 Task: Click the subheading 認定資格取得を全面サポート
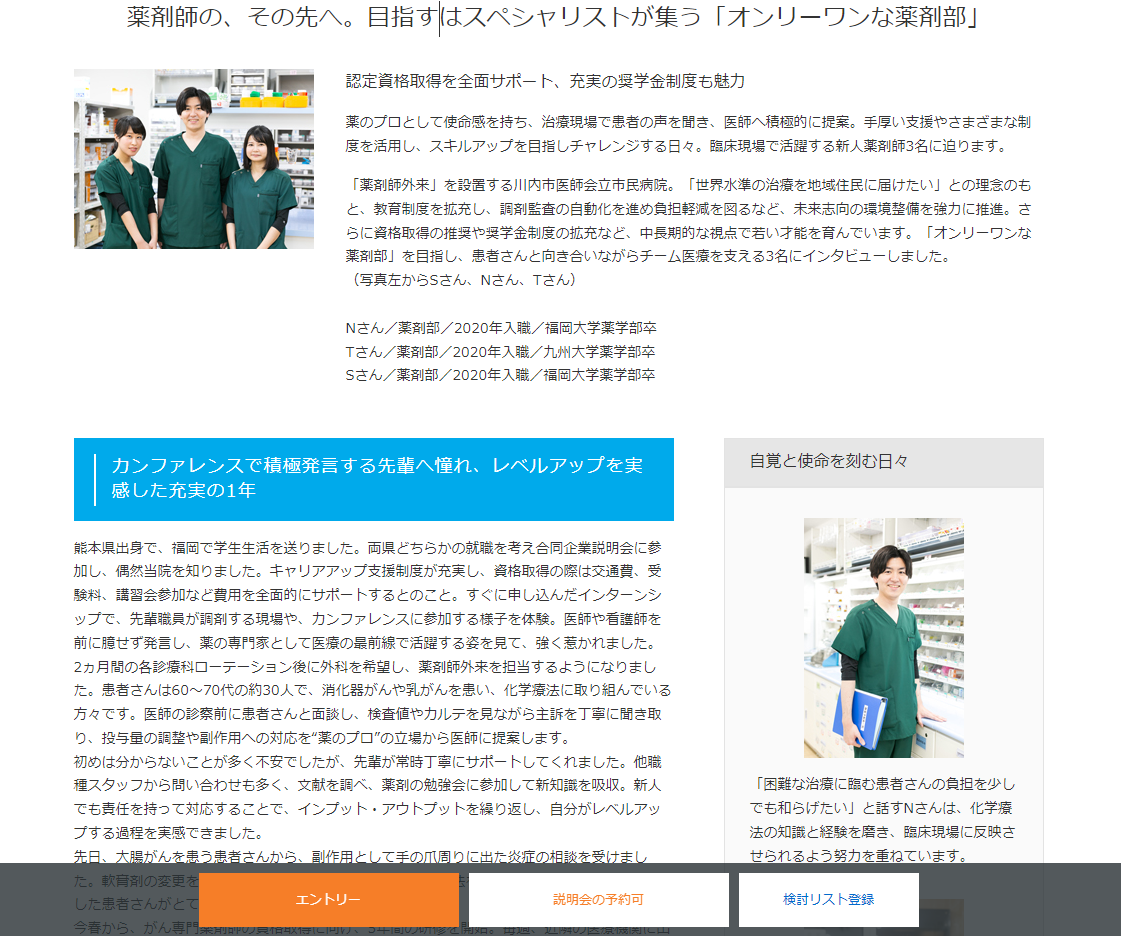[x=545, y=82]
